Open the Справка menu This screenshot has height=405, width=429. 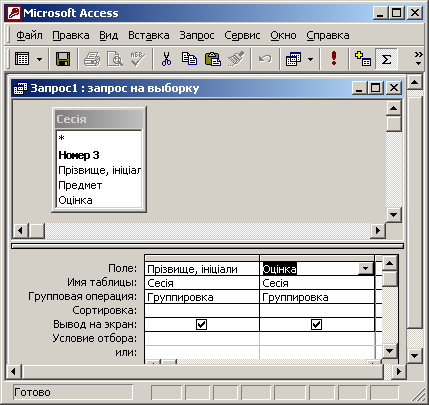pos(328,35)
